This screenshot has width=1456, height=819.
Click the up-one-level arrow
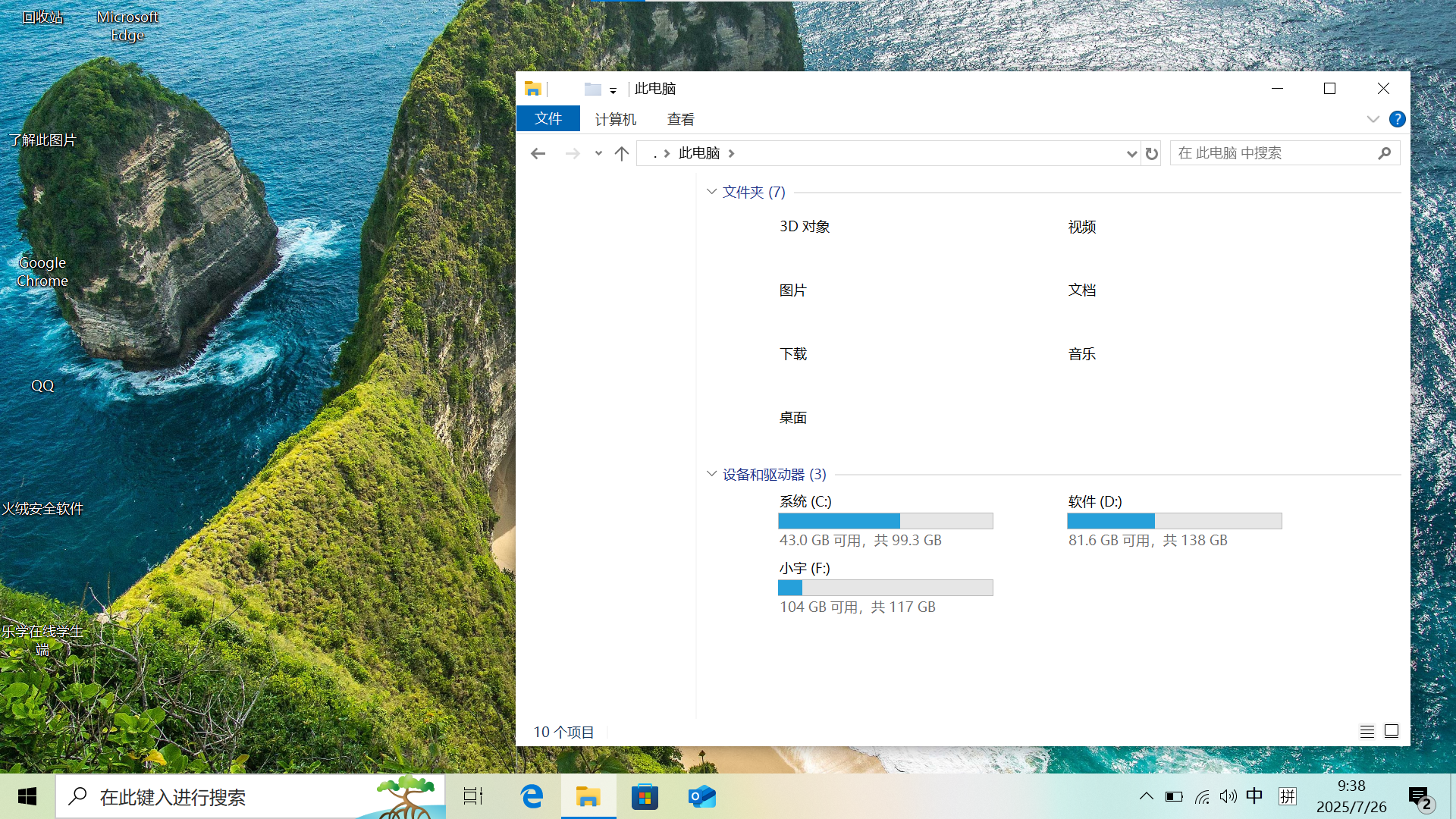point(622,154)
